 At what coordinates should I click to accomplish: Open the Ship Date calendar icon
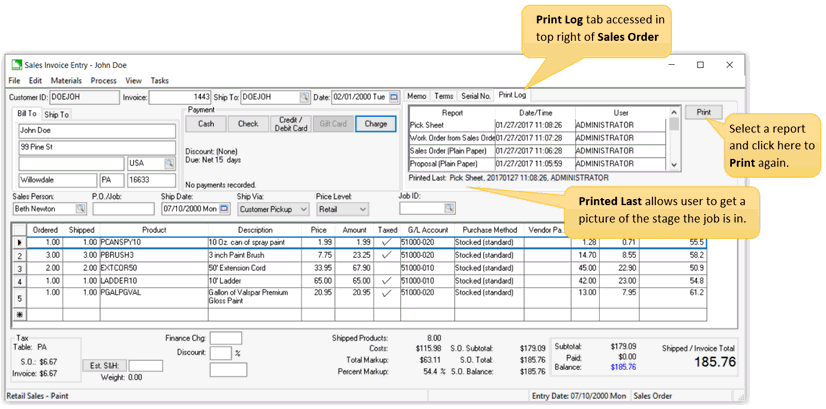pyautogui.click(x=223, y=209)
